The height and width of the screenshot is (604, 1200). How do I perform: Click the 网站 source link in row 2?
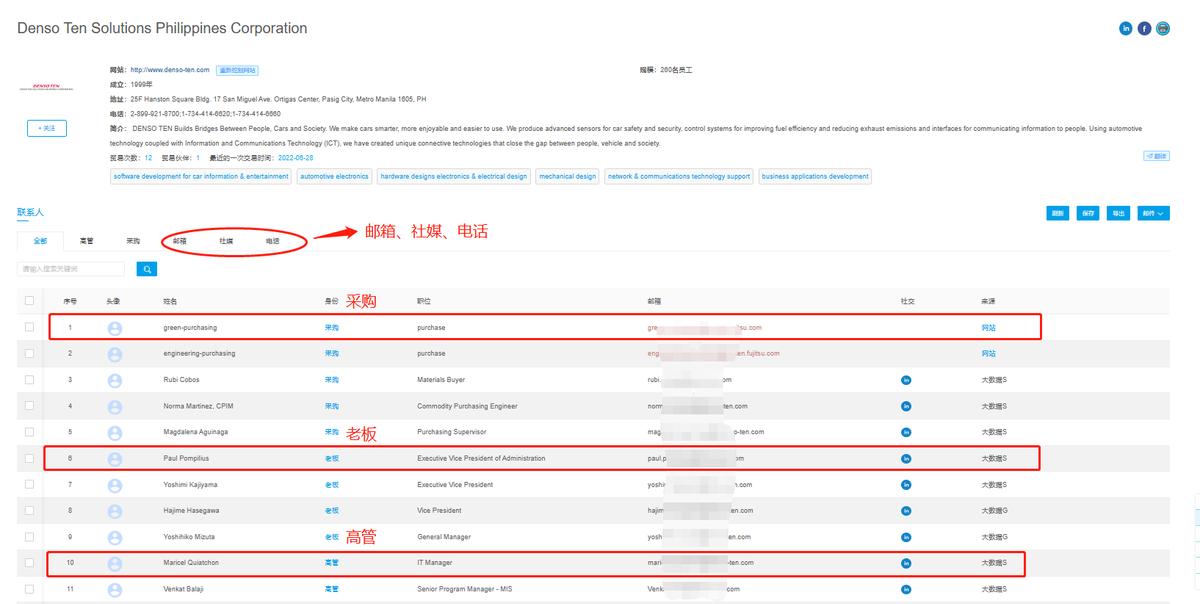tap(988, 354)
